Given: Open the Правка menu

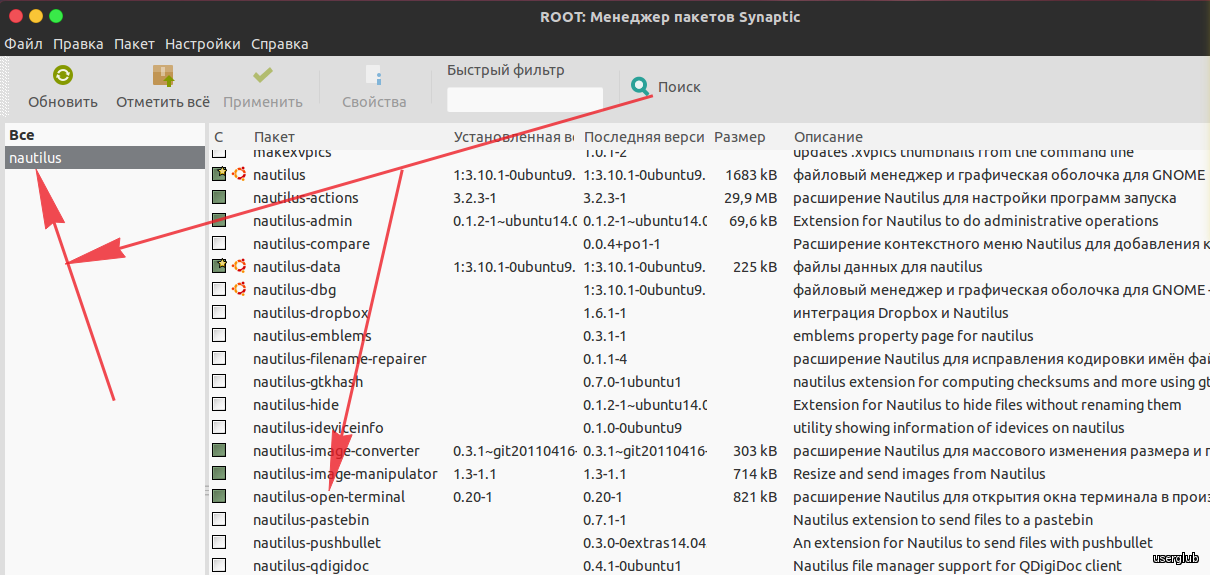Looking at the screenshot, I should click(78, 44).
